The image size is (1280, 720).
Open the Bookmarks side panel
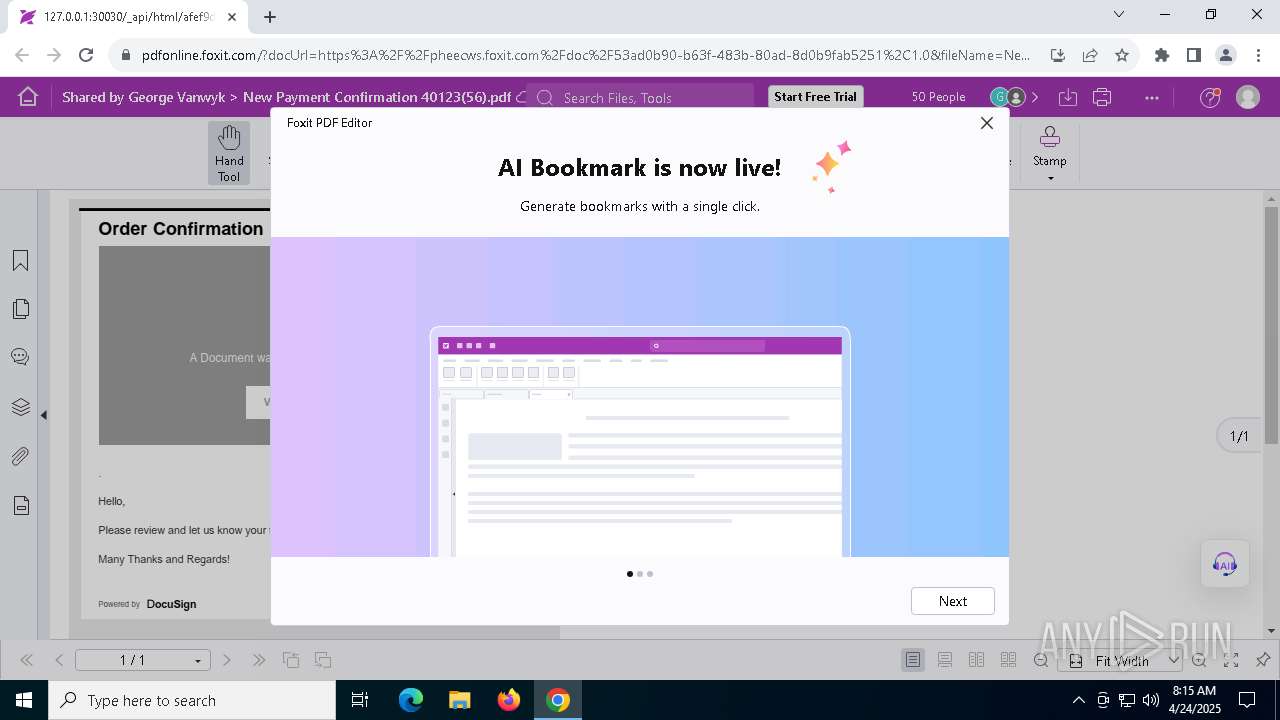20,261
